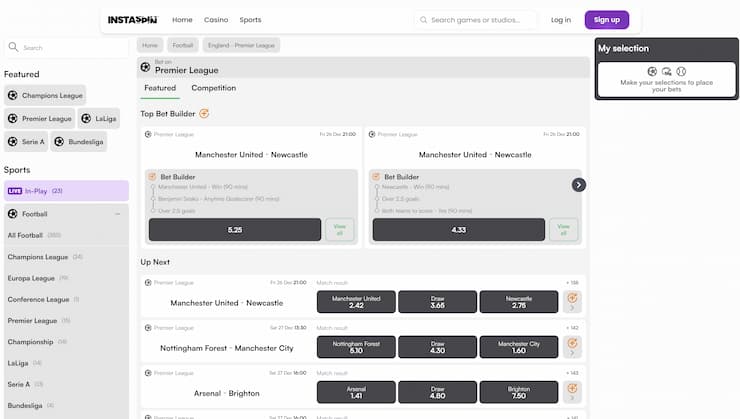Bet on Arsenal at 1.41
Screen dimensions: 740x419
356,392
